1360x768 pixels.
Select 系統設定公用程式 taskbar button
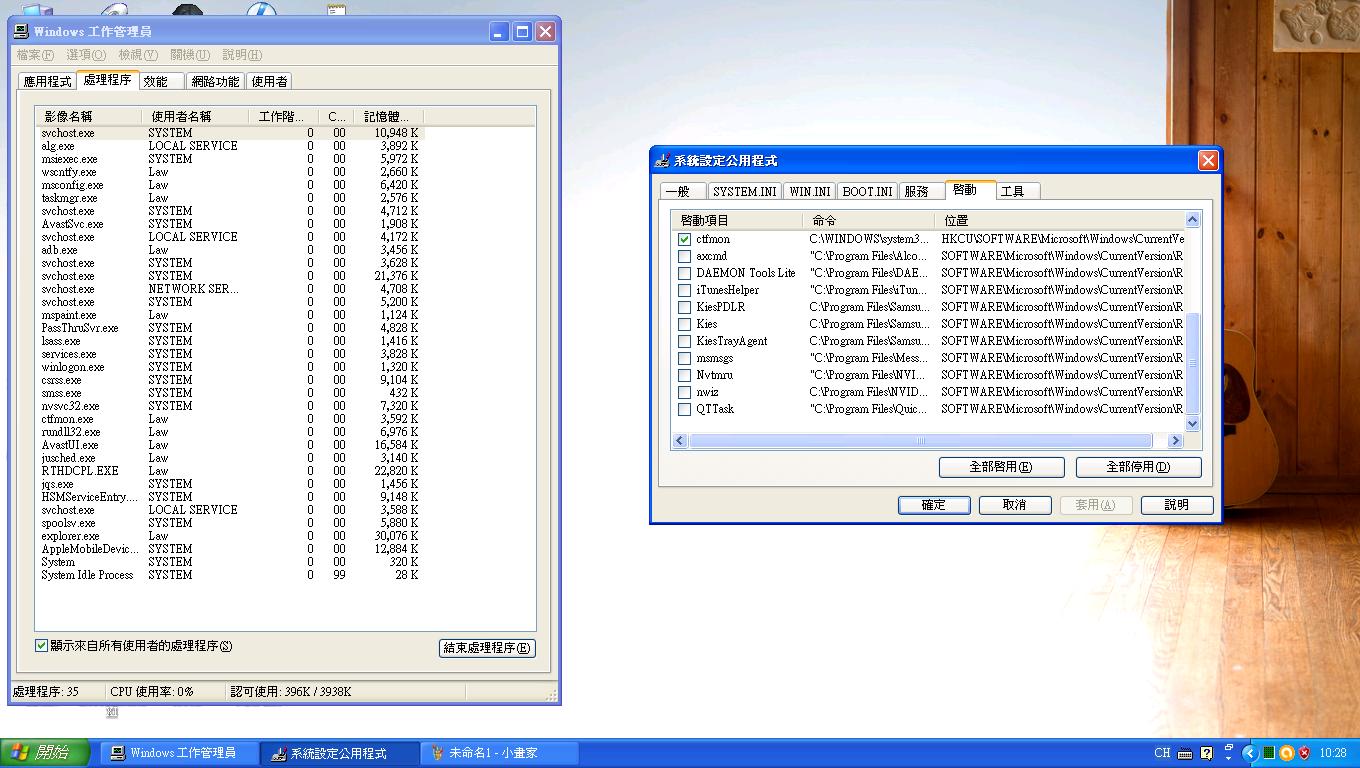pyautogui.click(x=340, y=753)
